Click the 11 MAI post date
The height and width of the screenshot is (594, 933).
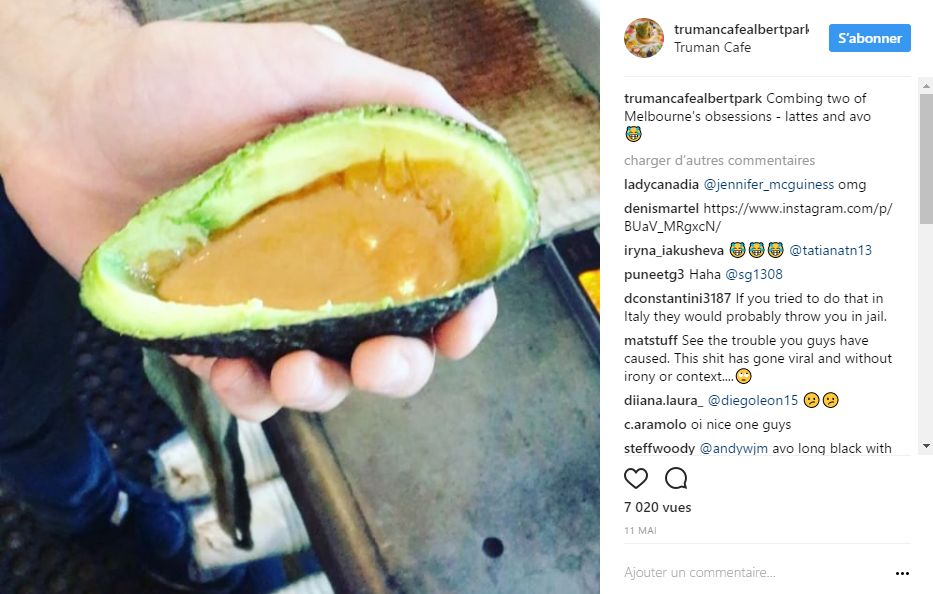pyautogui.click(x=640, y=530)
